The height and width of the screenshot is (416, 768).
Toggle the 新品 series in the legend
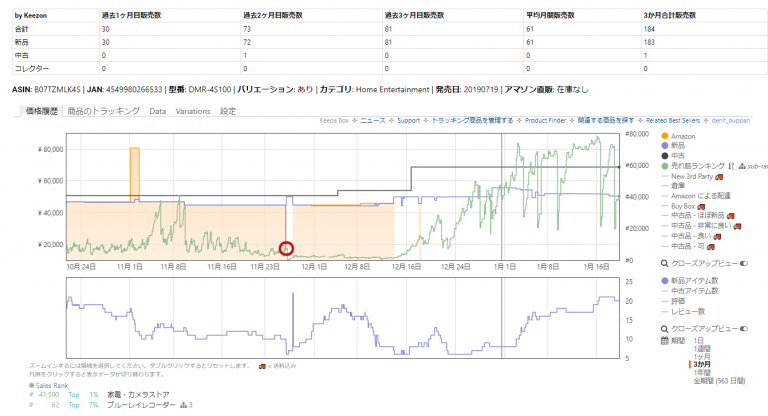[665, 146]
